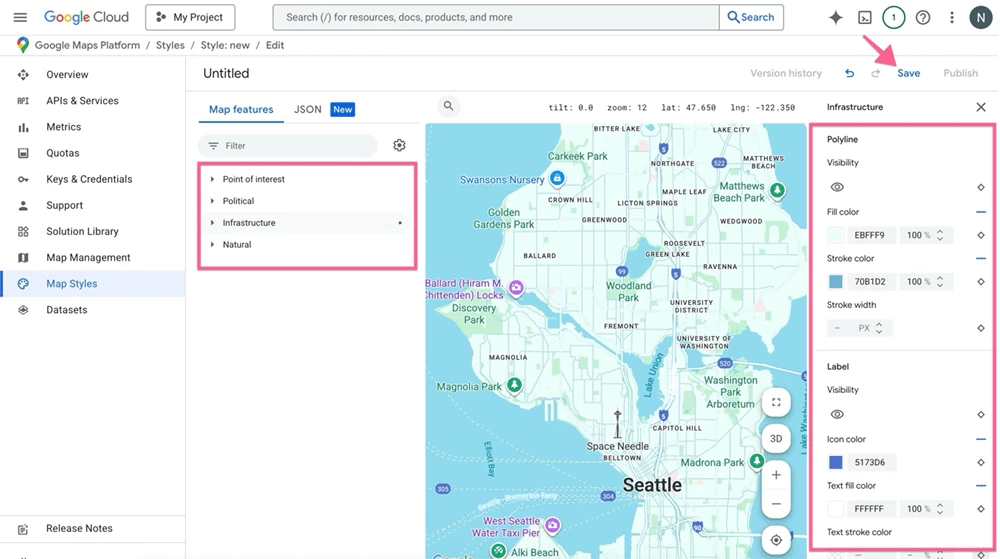Toggle Polyline visibility eye icon
The image size is (1000, 559).
pyautogui.click(x=837, y=187)
